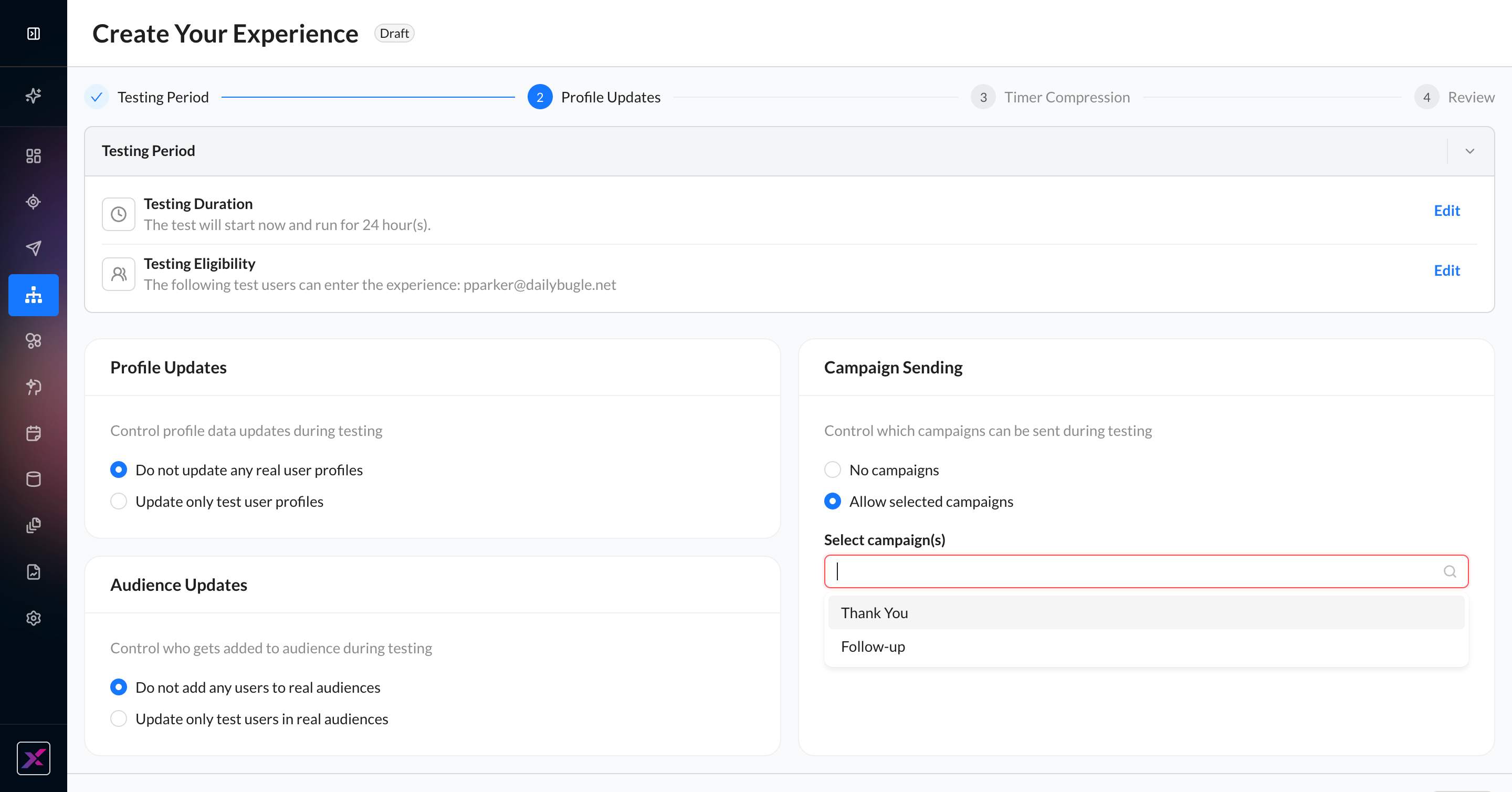1512x792 pixels.
Task: Open the calendar icon in sidebar
Action: [34, 433]
